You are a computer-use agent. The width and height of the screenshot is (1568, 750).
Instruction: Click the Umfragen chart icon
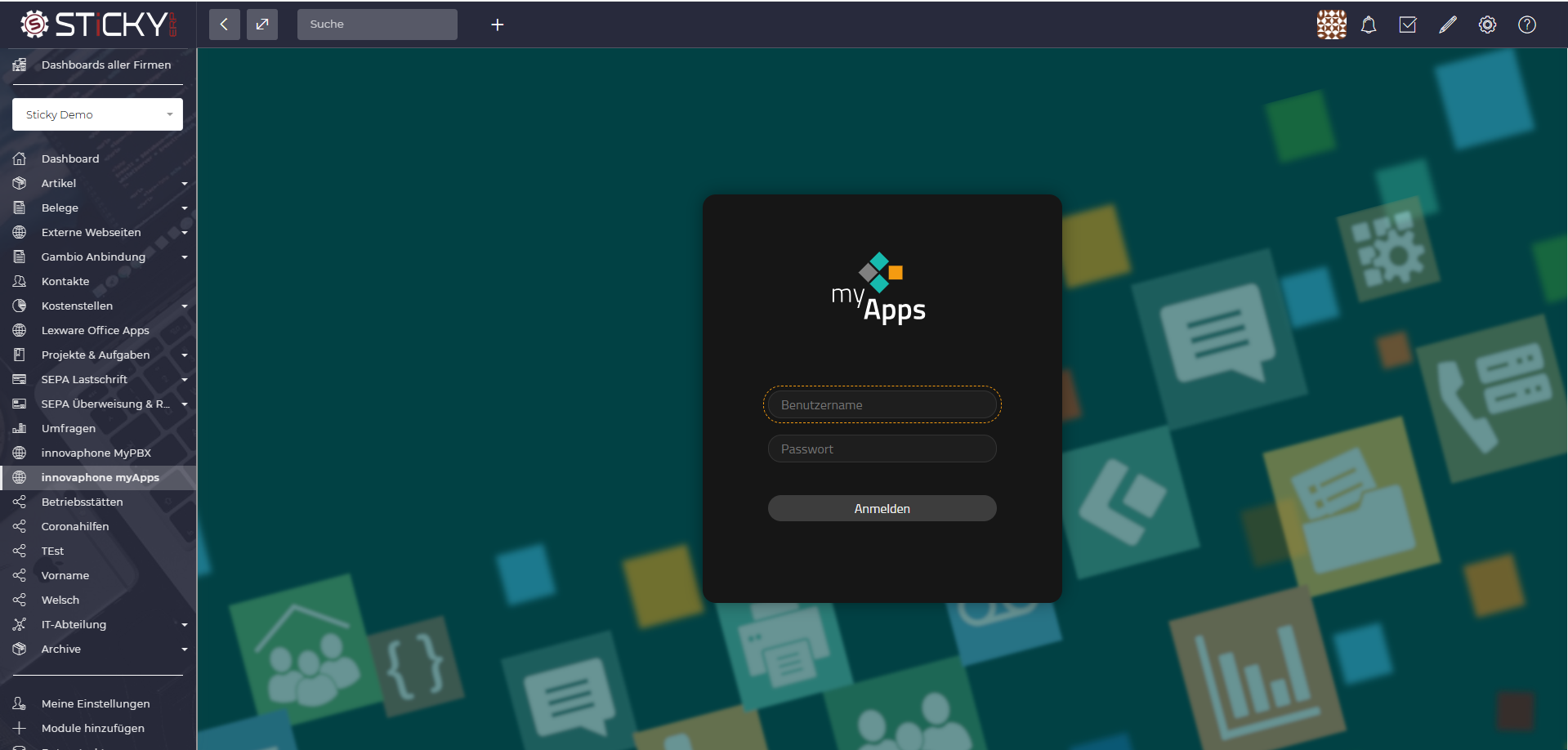tap(20, 428)
